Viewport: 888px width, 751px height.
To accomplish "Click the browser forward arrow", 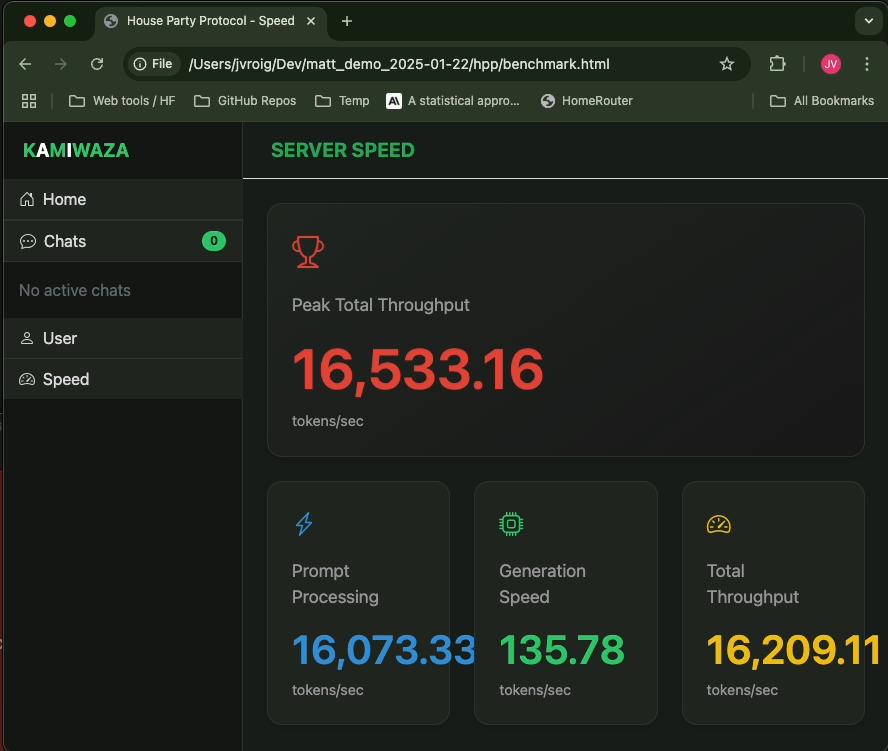I will (61, 64).
